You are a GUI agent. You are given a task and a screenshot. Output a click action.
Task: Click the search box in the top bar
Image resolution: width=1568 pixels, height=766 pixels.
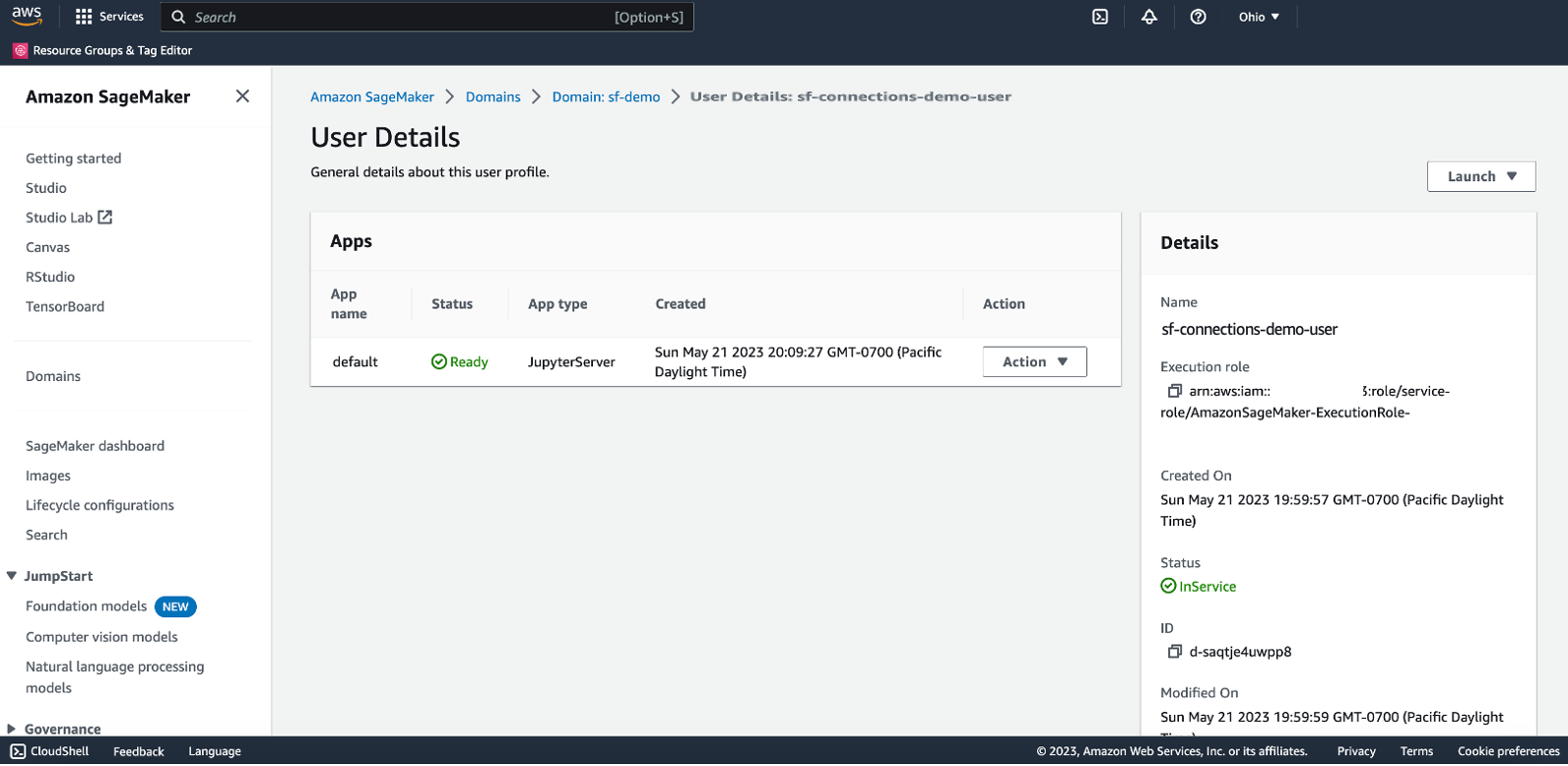[427, 17]
